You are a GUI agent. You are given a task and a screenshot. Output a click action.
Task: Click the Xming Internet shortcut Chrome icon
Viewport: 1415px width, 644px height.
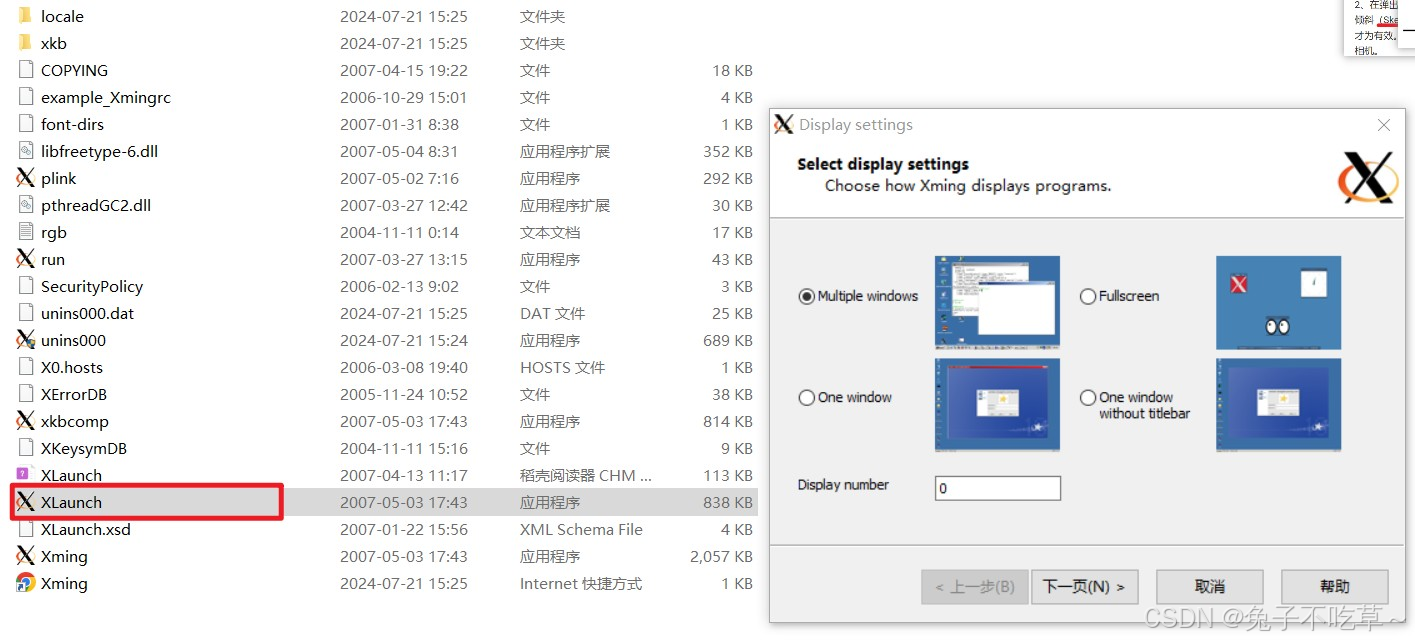(25, 583)
